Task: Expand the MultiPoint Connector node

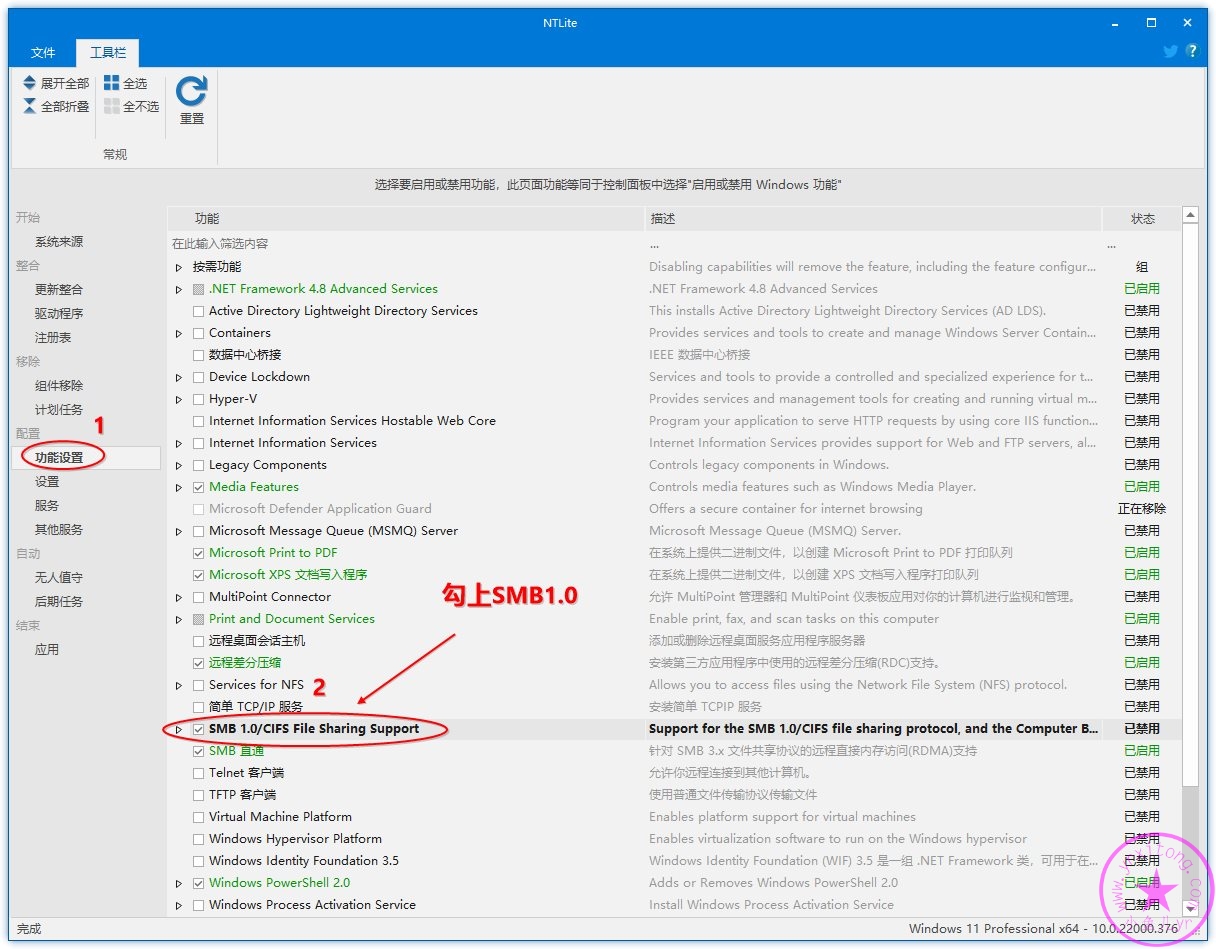Action: 179,597
